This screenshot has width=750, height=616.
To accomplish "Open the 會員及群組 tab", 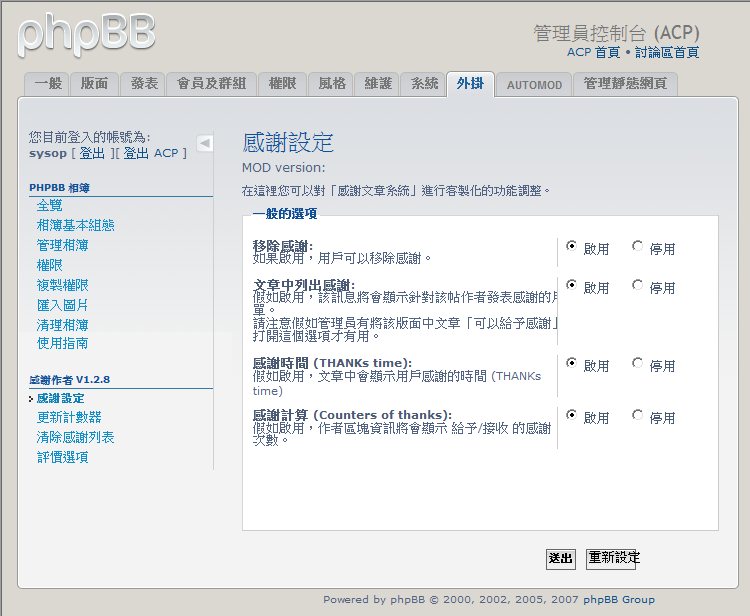I will point(211,84).
